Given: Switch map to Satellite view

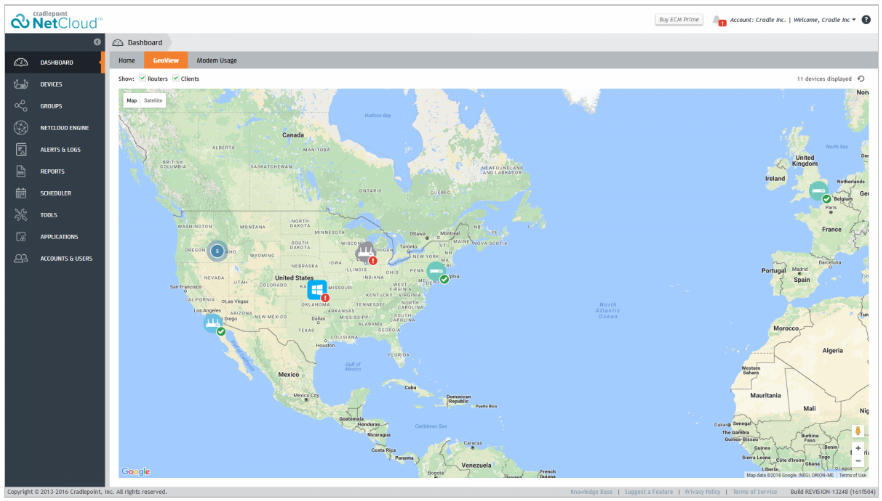Looking at the screenshot, I should click(153, 100).
